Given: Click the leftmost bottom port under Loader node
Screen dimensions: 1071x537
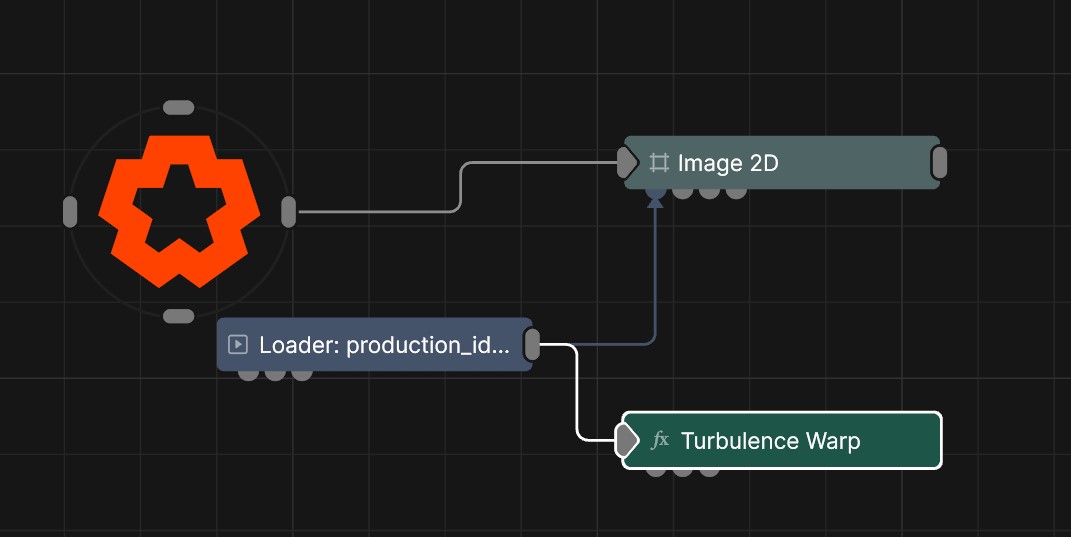Looking at the screenshot, I should 248,375.
